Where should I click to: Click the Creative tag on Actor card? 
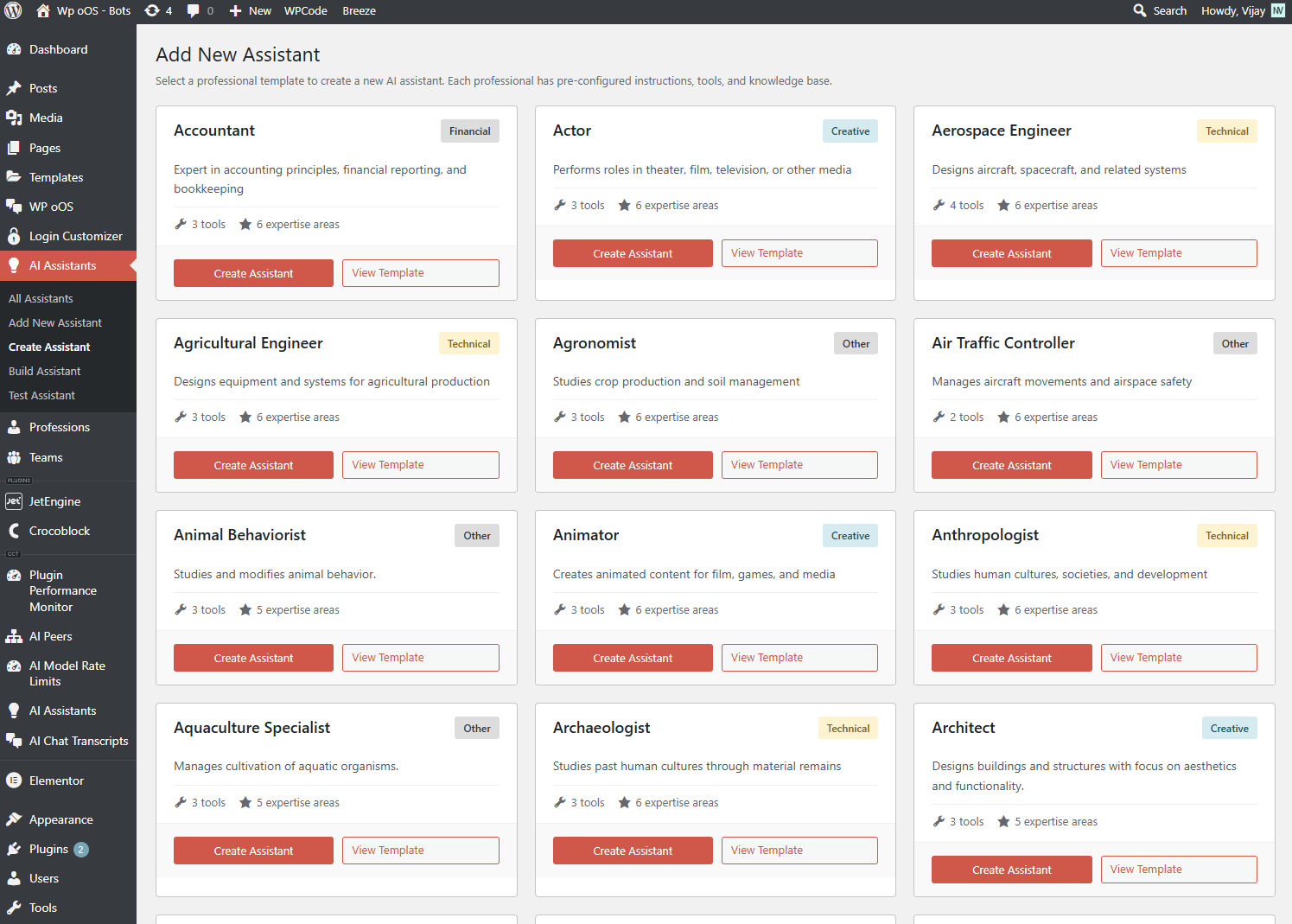(x=850, y=131)
